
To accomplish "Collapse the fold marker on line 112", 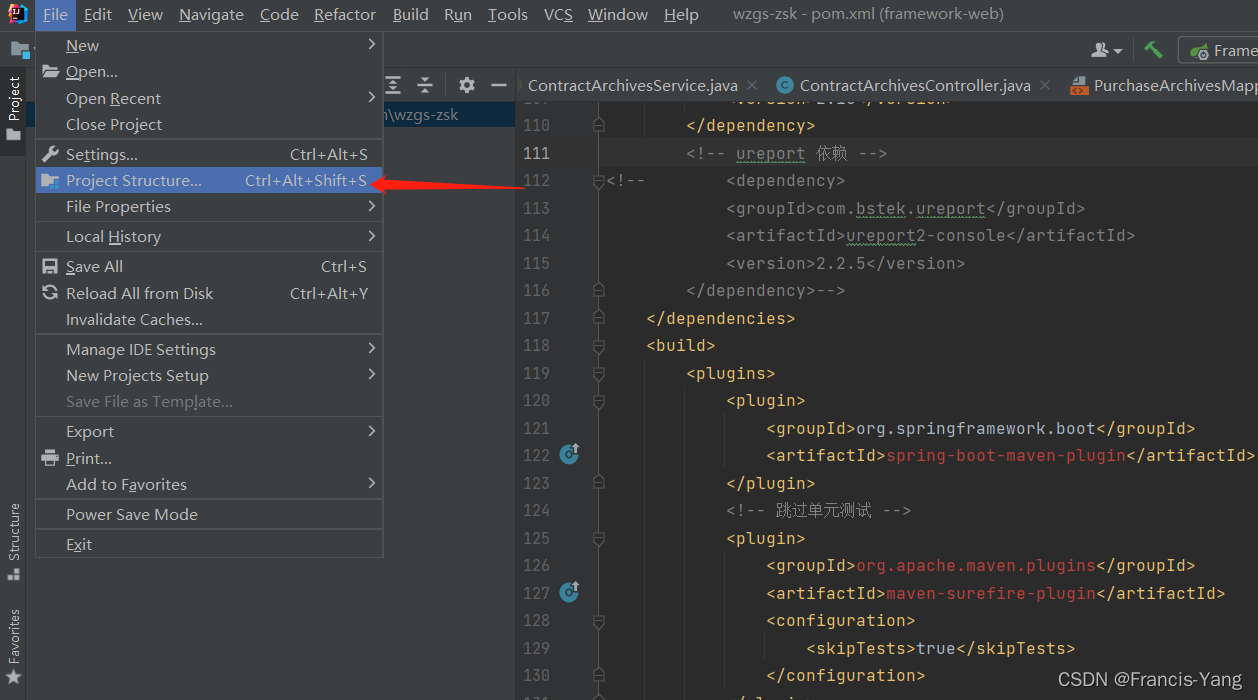I will [598, 181].
